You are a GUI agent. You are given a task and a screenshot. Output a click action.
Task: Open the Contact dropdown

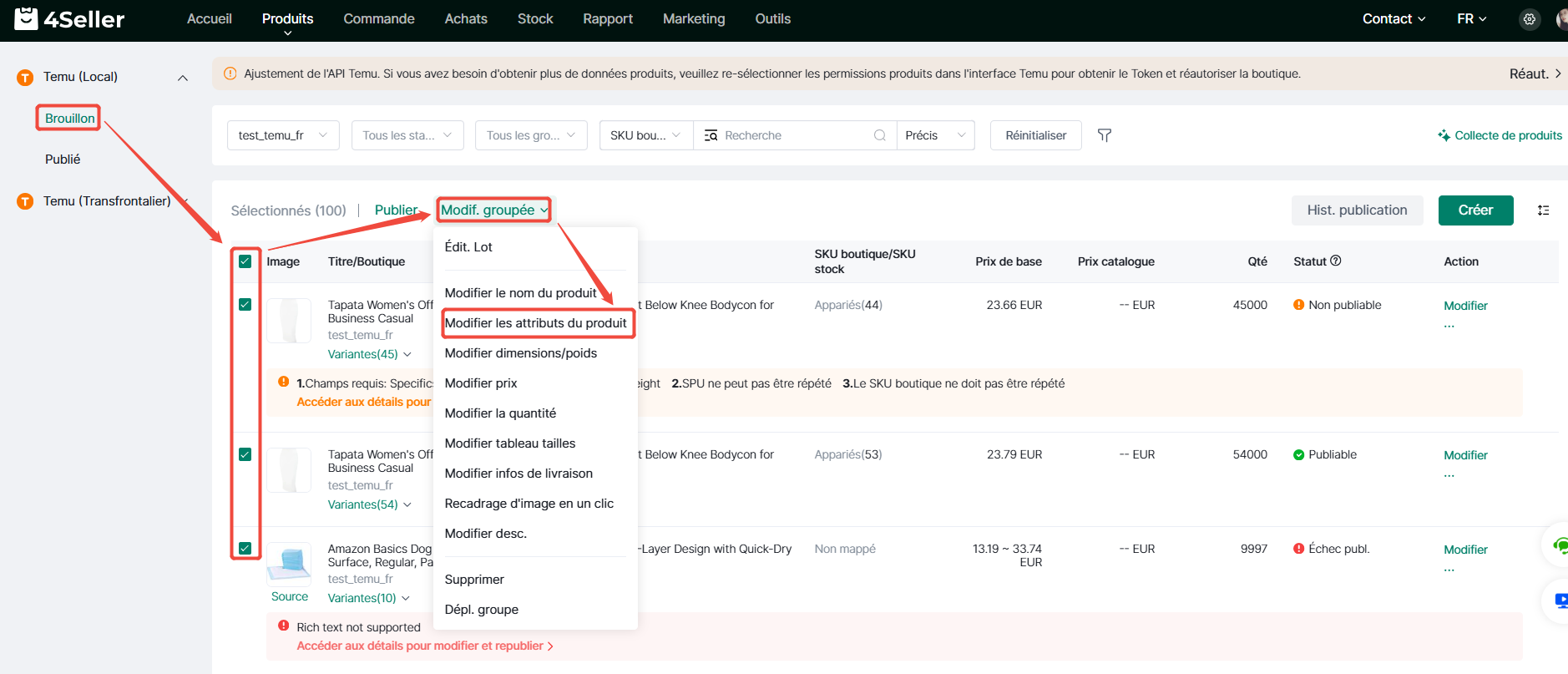click(1393, 19)
